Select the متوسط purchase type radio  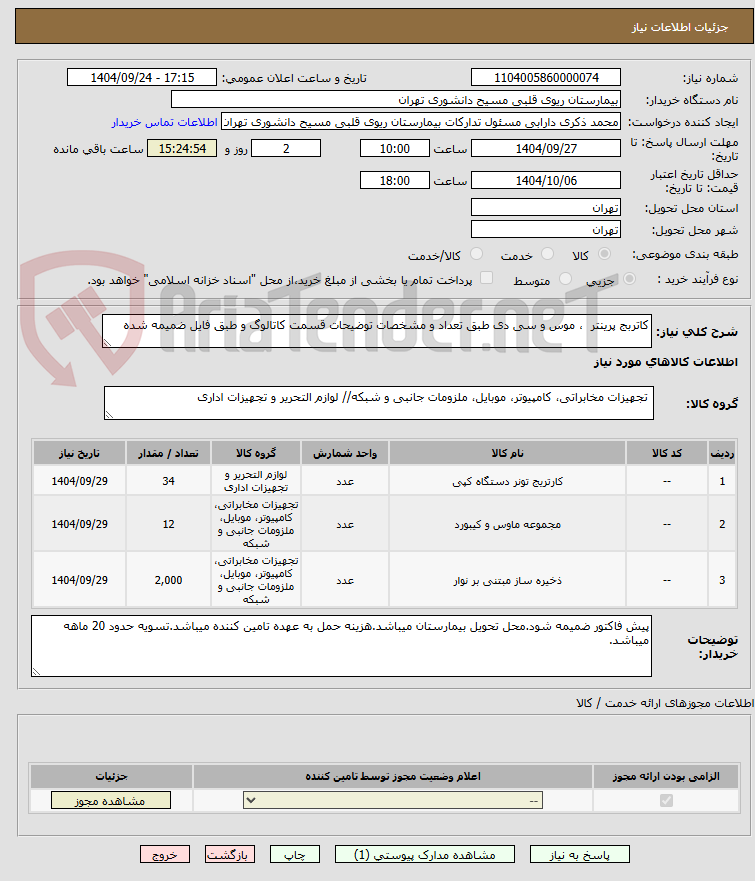click(565, 279)
